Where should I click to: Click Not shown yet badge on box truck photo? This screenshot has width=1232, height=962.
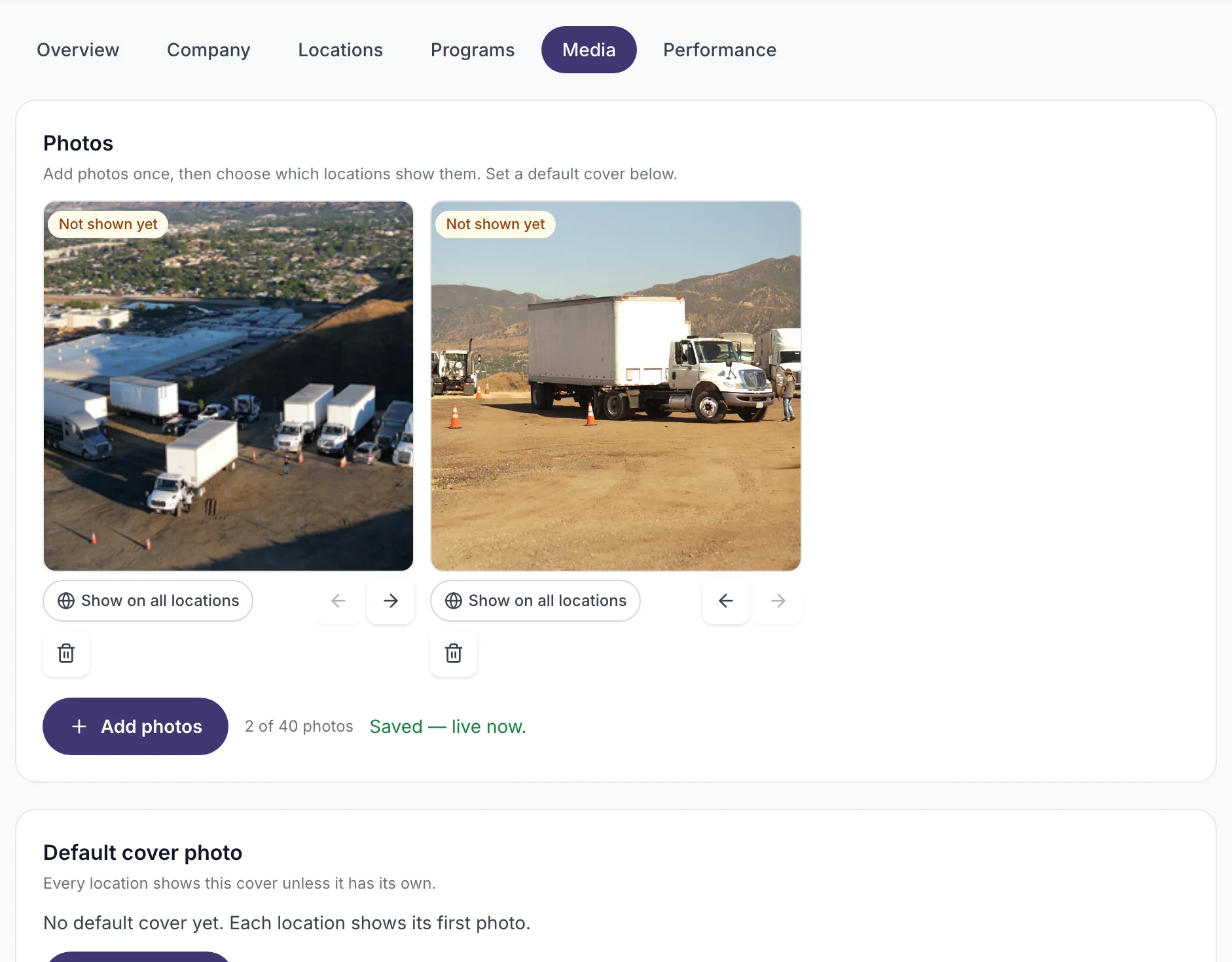pos(496,224)
